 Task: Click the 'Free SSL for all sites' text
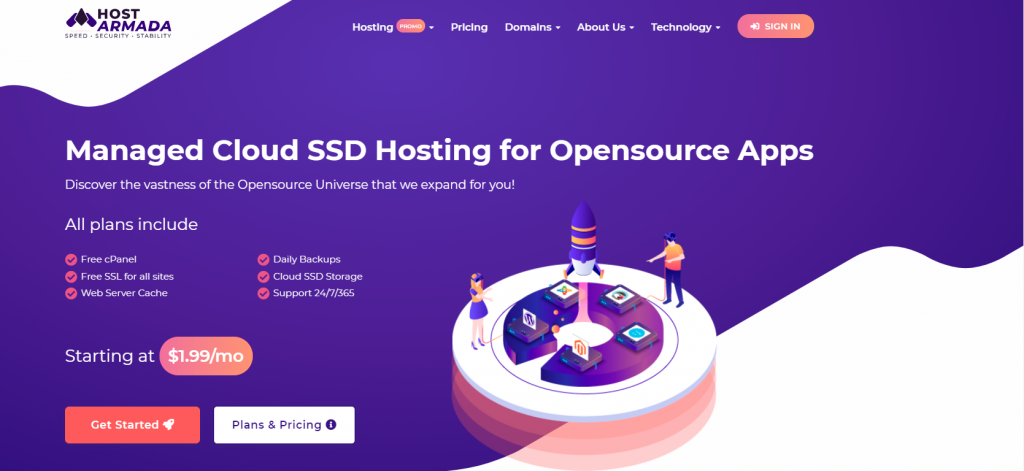click(x=127, y=276)
